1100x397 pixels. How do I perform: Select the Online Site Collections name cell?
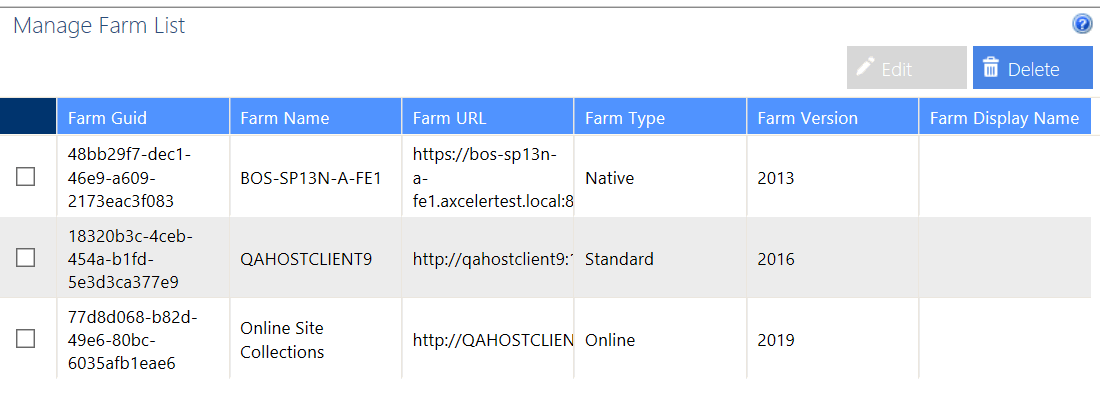tap(316, 339)
